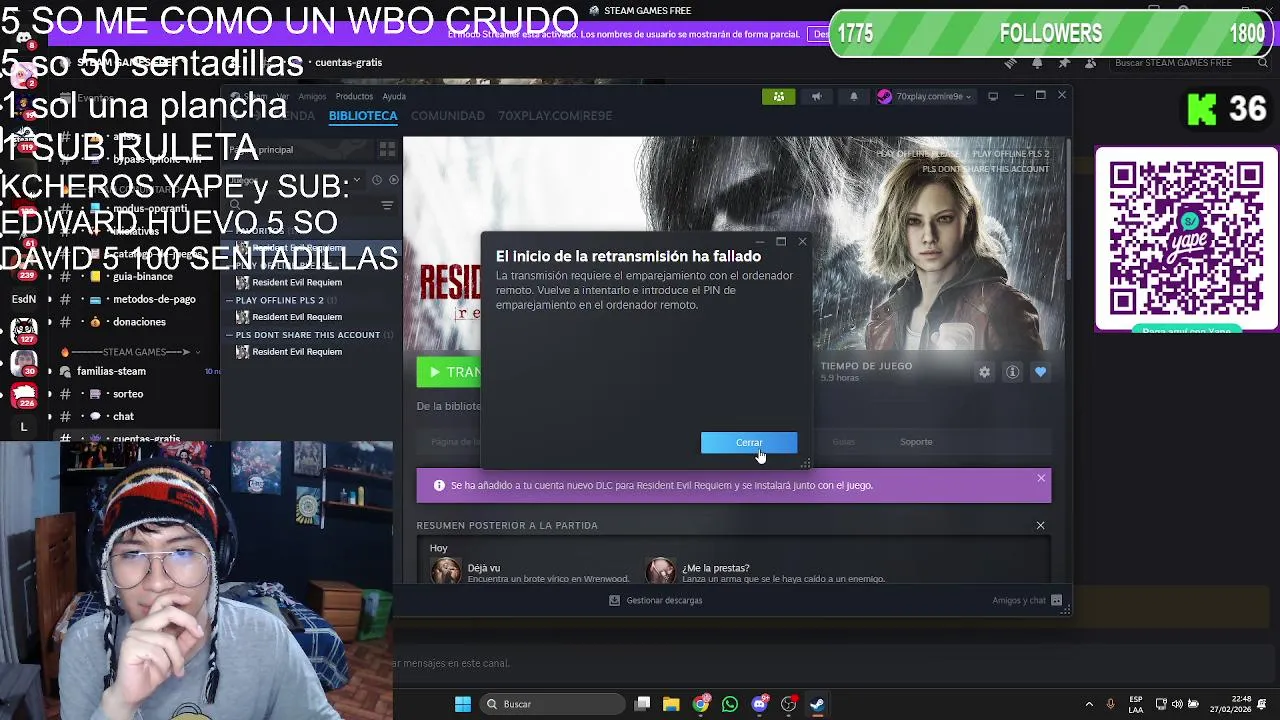Open the Soporte tab on game page

click(916, 442)
